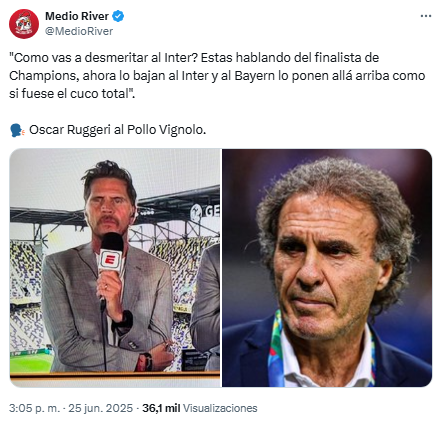Click the "25 jun. 2025" date
441x421 pixels.
click(x=100, y=408)
